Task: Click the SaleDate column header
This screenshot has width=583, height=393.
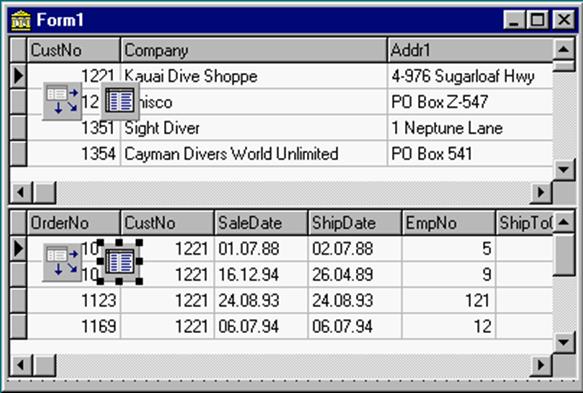Action: coord(261,223)
